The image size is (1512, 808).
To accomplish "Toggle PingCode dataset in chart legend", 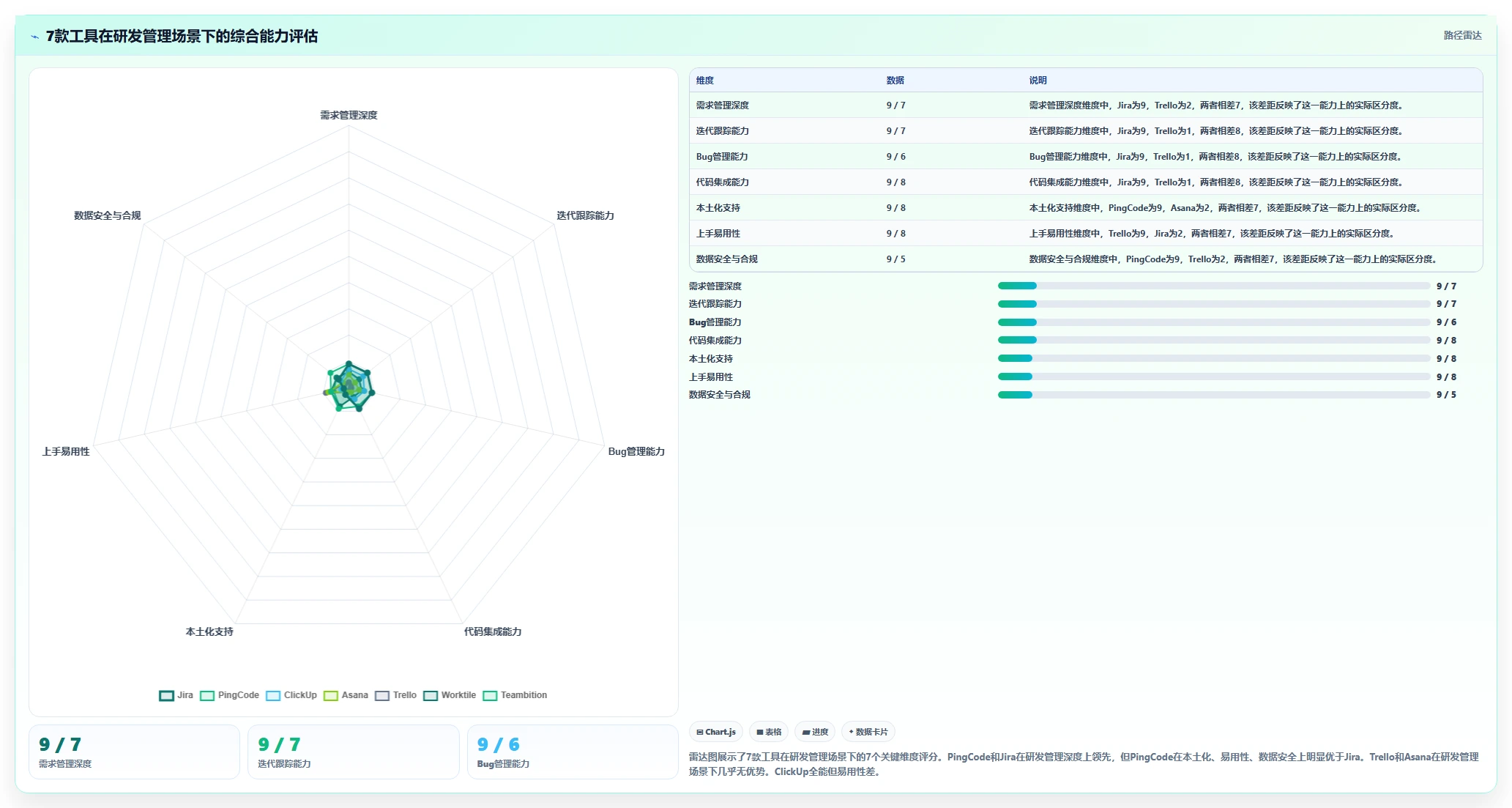I will click(230, 695).
